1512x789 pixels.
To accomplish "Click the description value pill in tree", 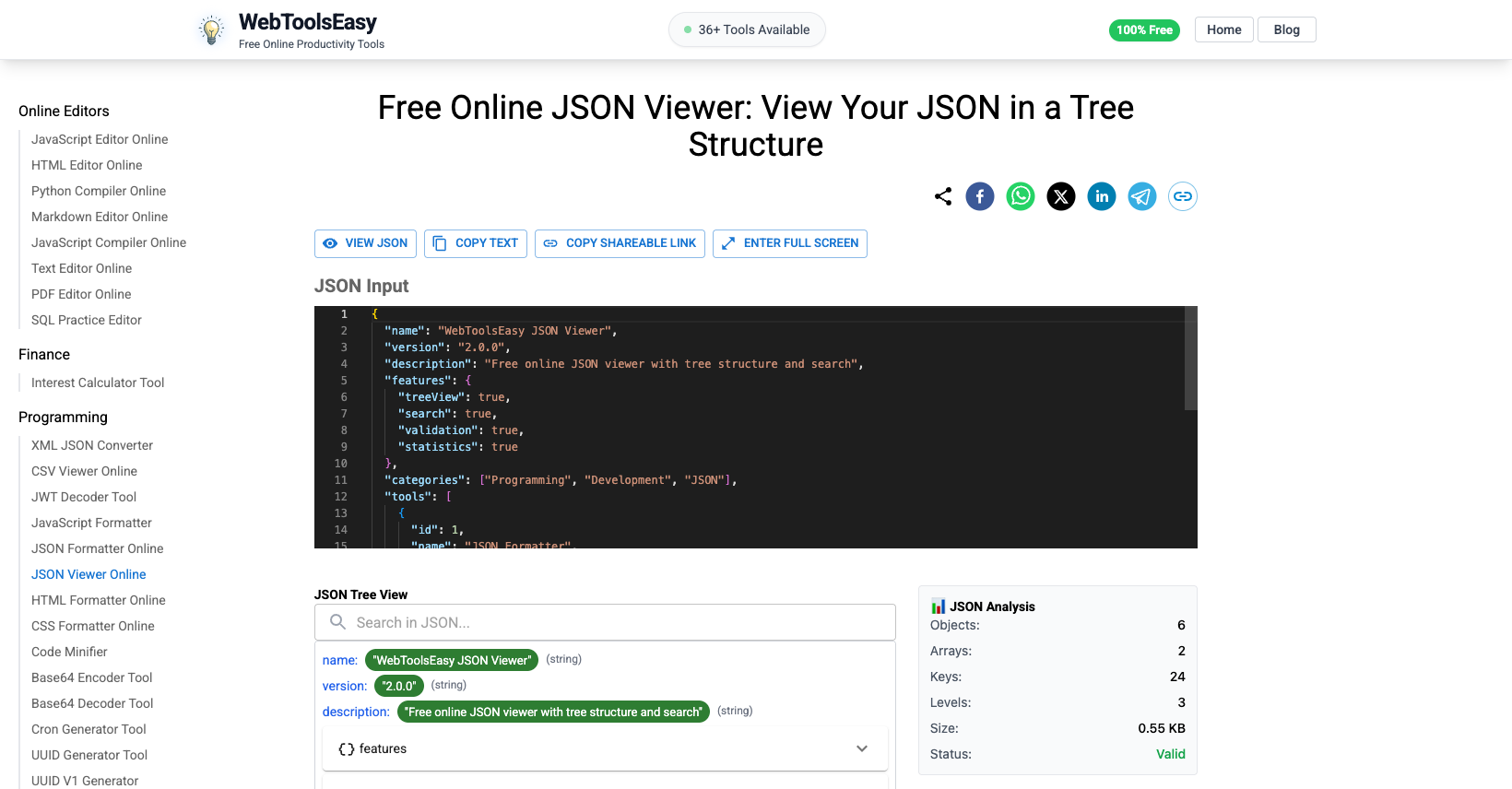I will point(553,712).
